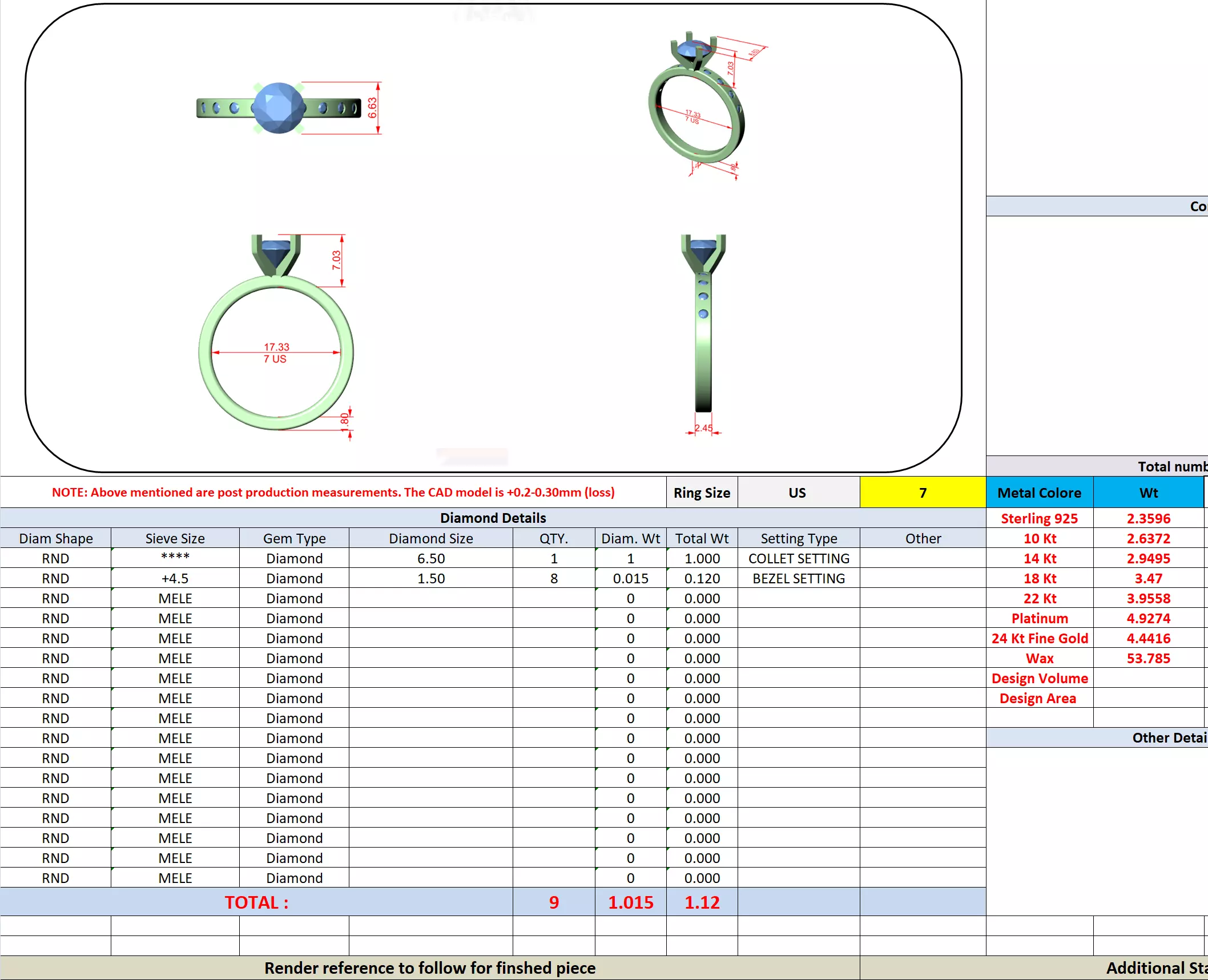Select the BEZEL SETTING cell
1208x980 pixels.
798,578
